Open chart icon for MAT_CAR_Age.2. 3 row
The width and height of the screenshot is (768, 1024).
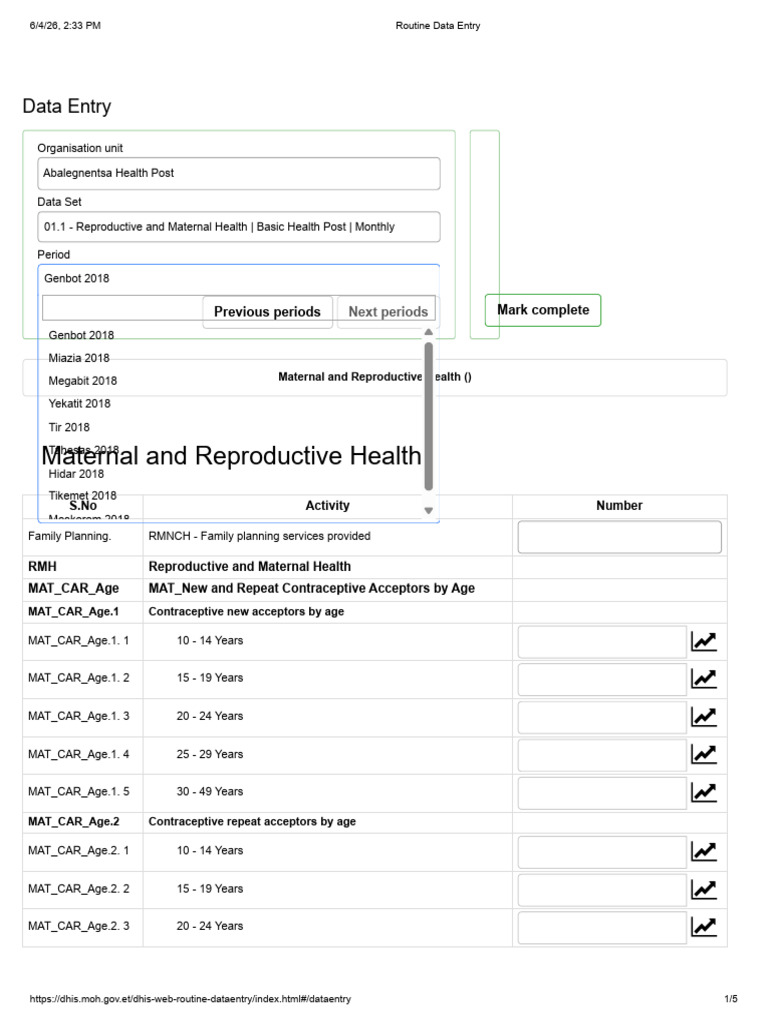pos(703,926)
